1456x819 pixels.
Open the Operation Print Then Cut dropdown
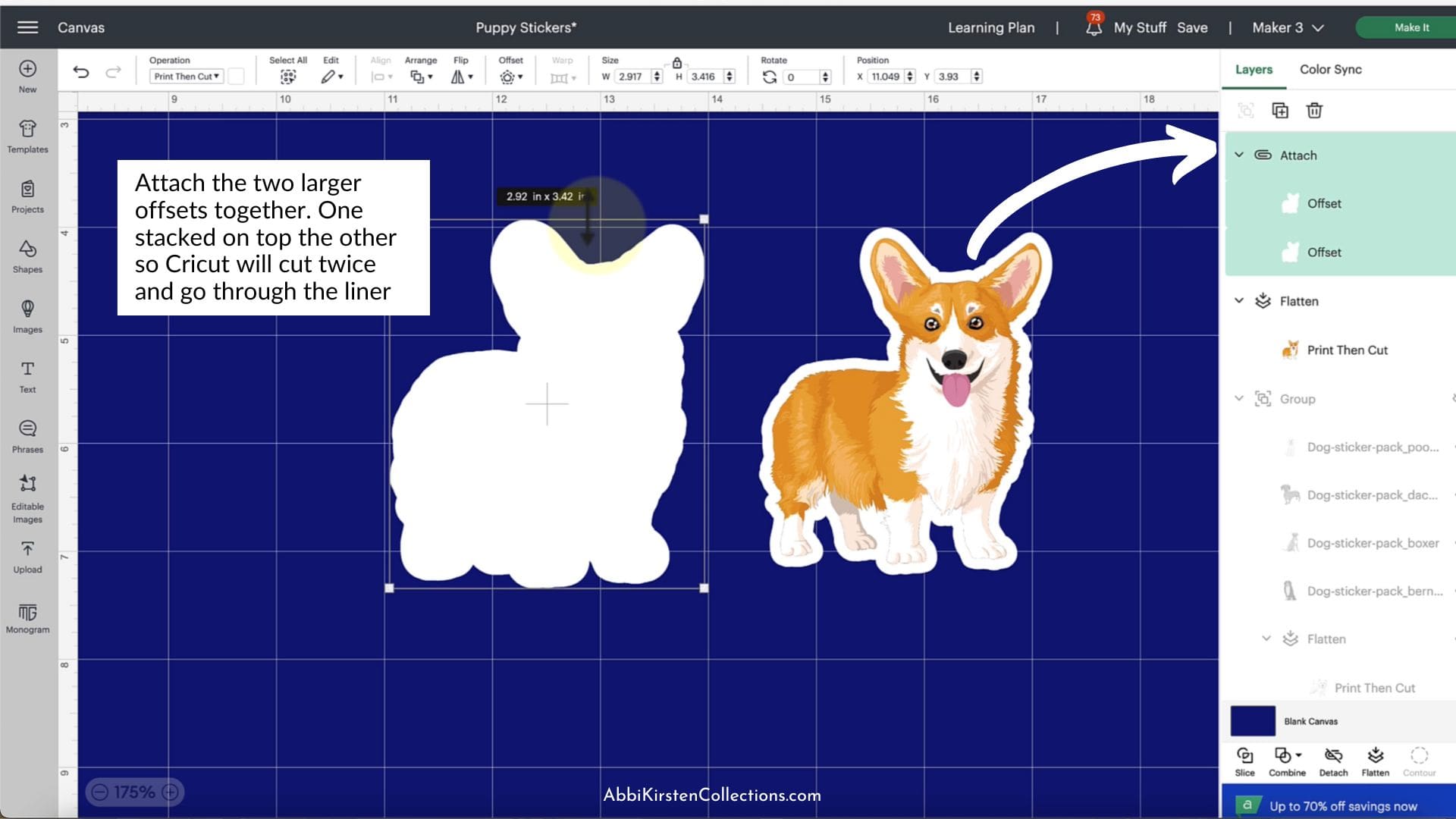click(x=187, y=77)
